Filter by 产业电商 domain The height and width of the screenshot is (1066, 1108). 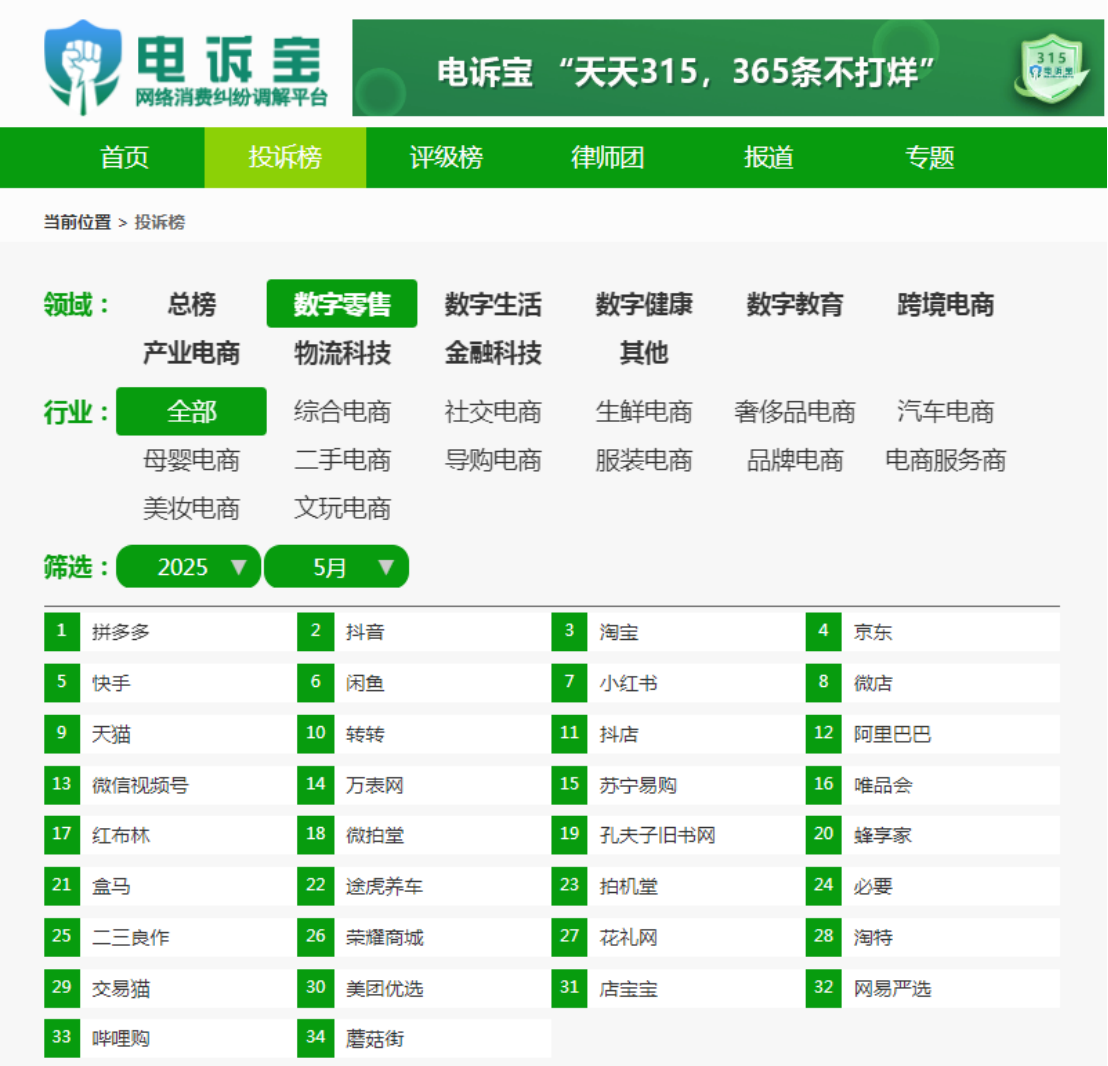pos(191,353)
